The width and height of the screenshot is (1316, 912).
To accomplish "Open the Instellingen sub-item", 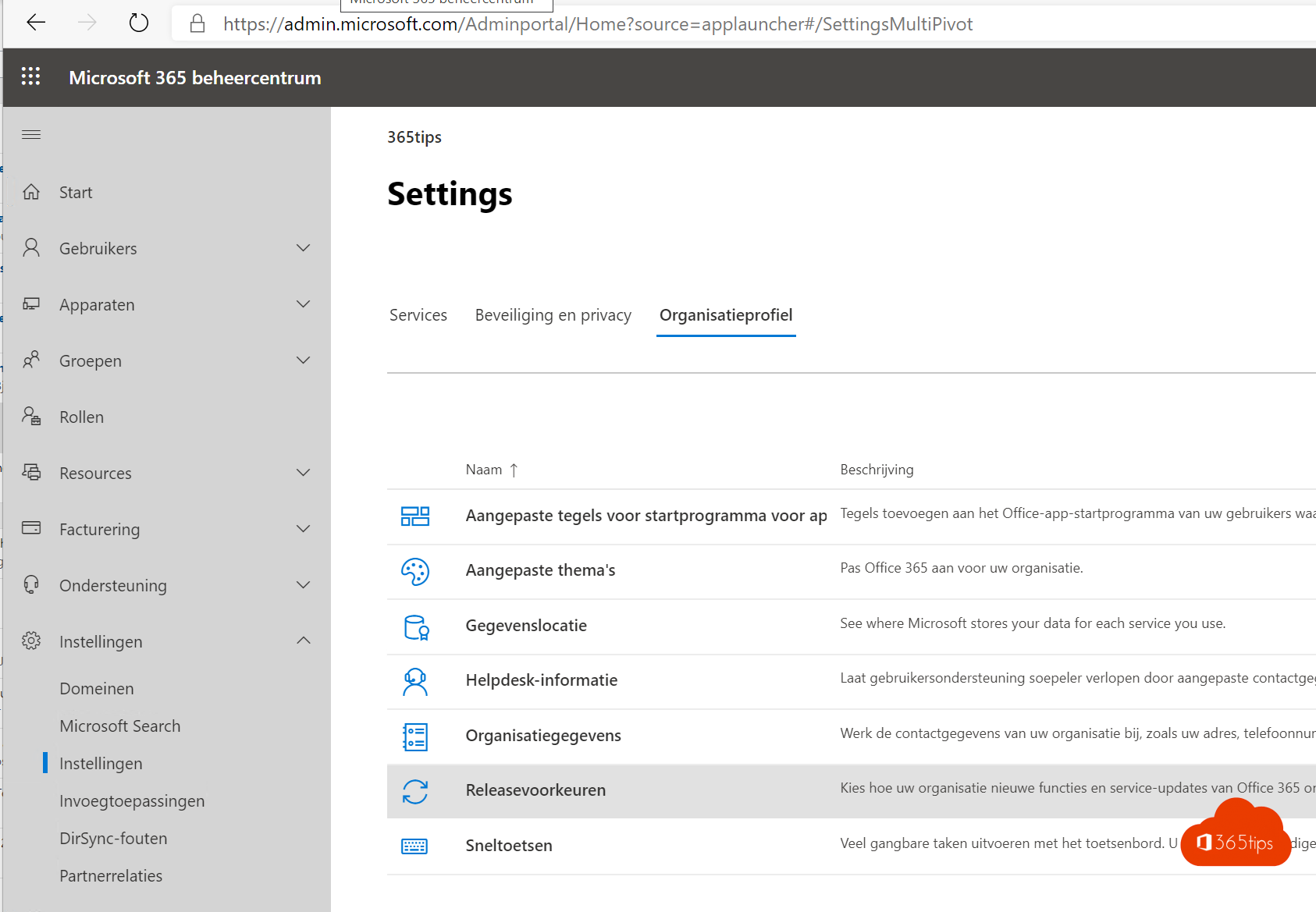I will pyautogui.click(x=101, y=763).
